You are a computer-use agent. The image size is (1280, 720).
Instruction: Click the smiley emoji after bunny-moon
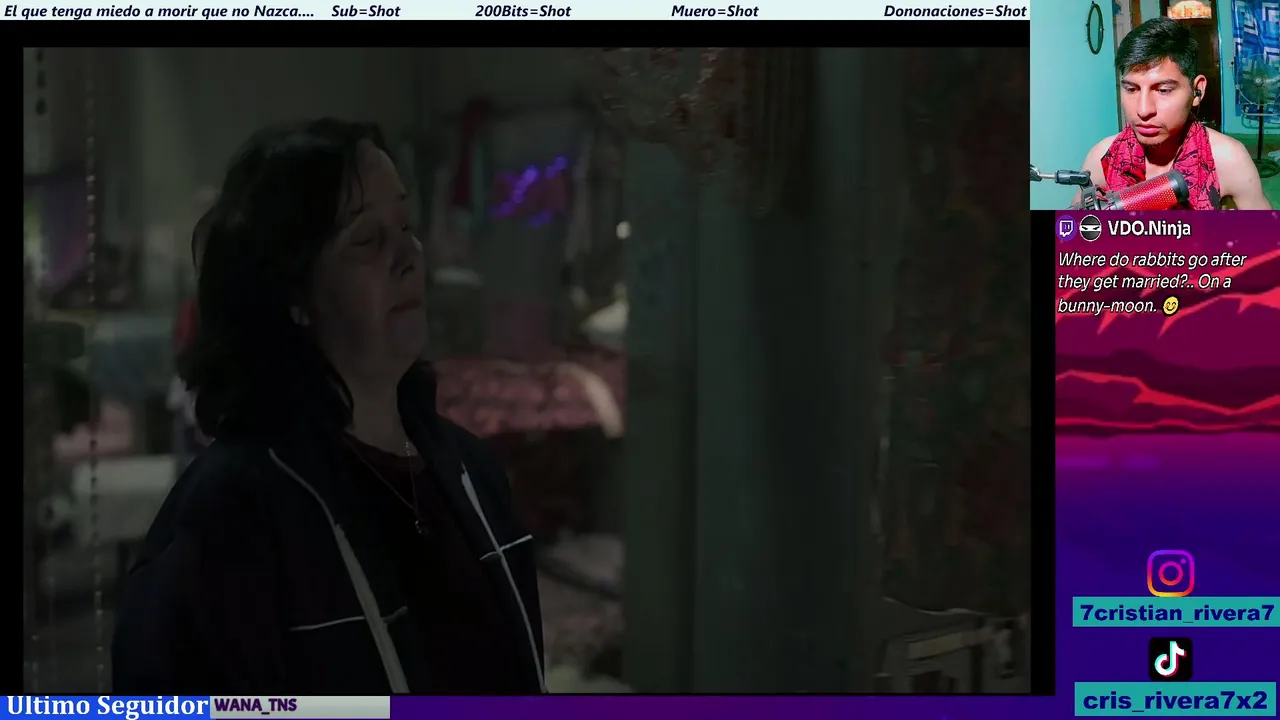pyautogui.click(x=1171, y=306)
